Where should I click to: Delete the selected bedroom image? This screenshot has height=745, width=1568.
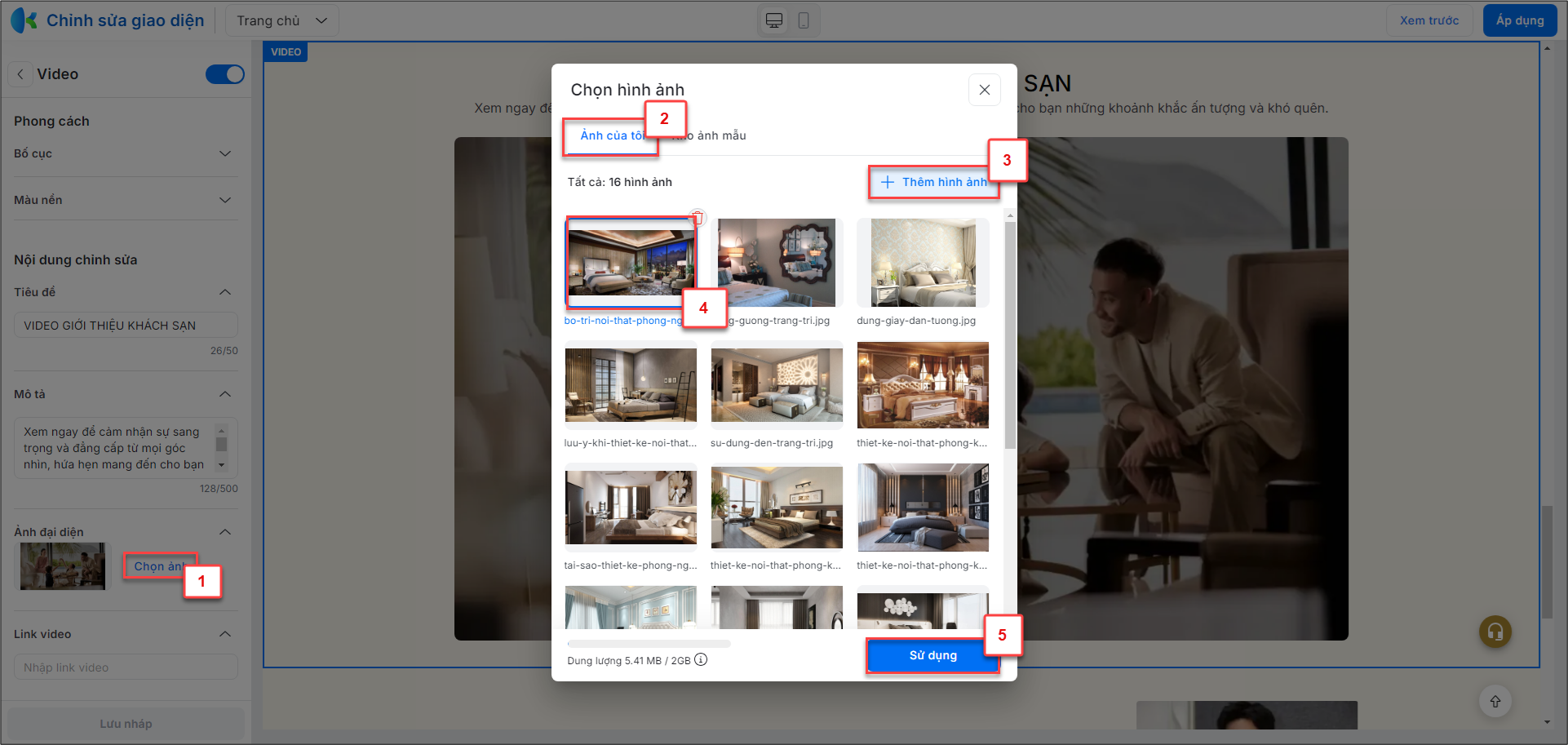click(698, 217)
